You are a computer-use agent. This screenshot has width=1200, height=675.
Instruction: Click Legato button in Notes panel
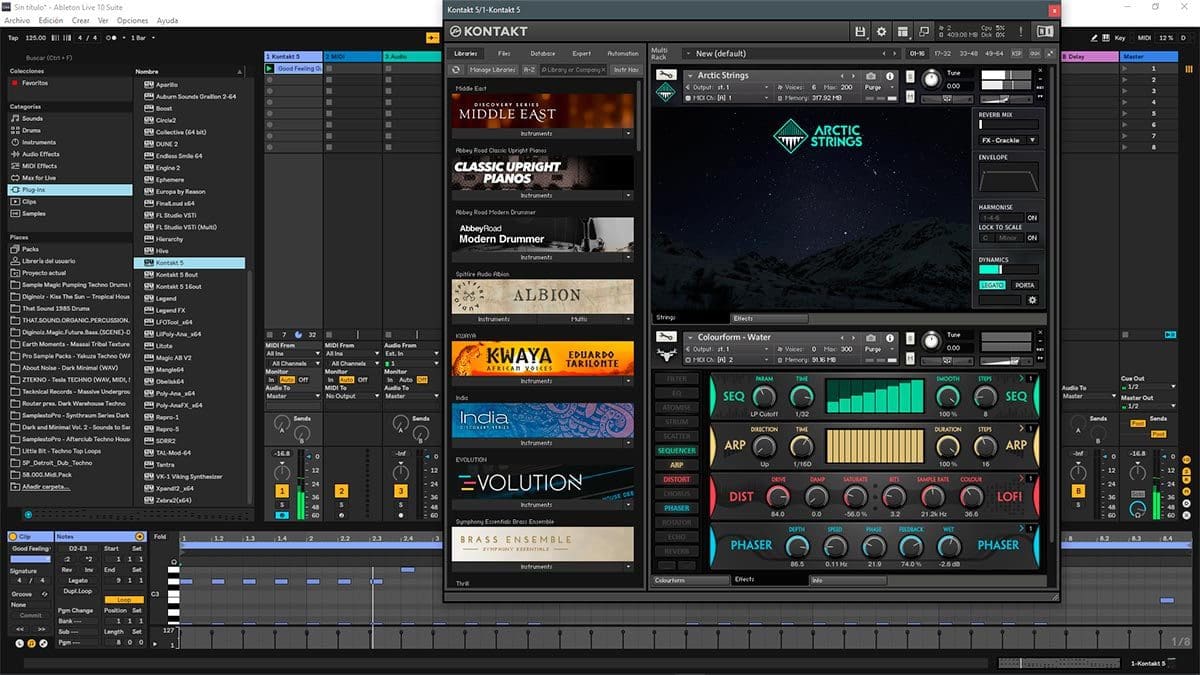click(76, 579)
